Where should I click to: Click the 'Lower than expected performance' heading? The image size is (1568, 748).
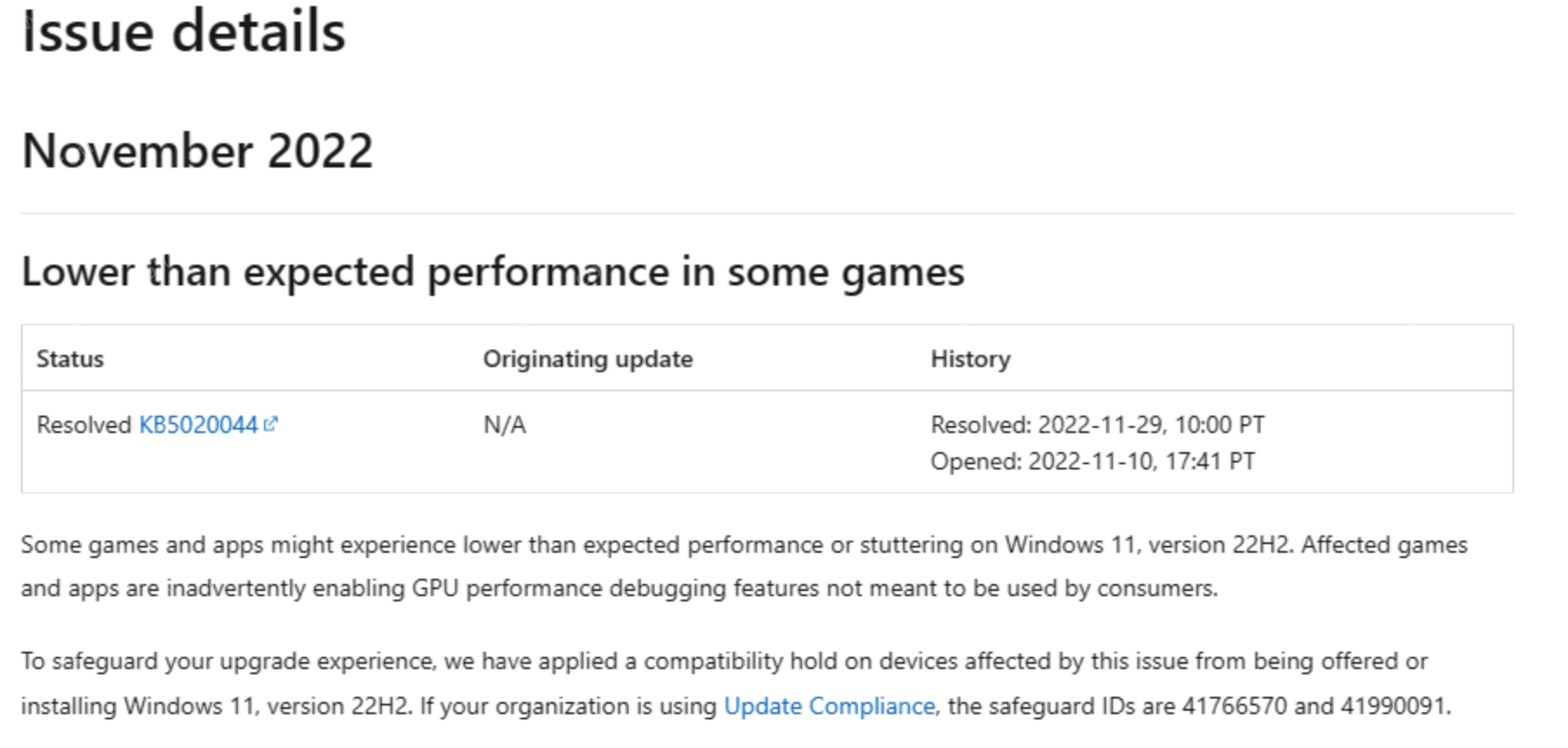[492, 272]
